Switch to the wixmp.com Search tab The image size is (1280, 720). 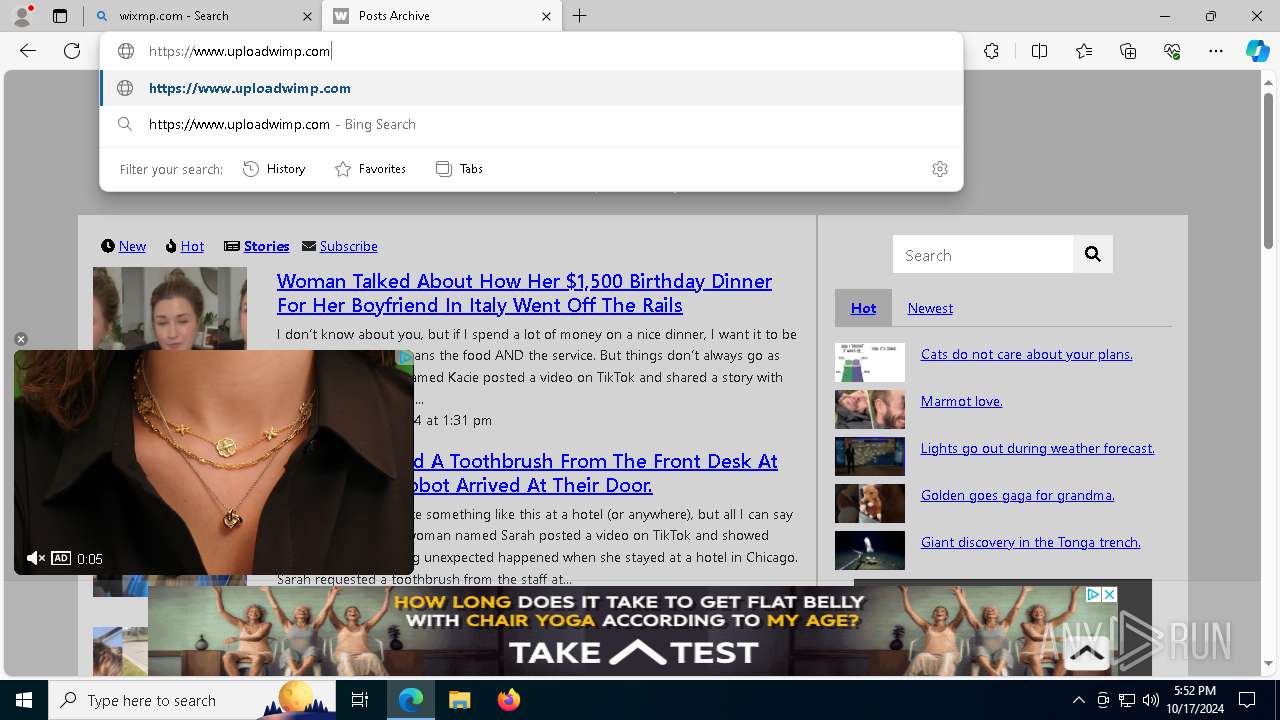coord(202,16)
